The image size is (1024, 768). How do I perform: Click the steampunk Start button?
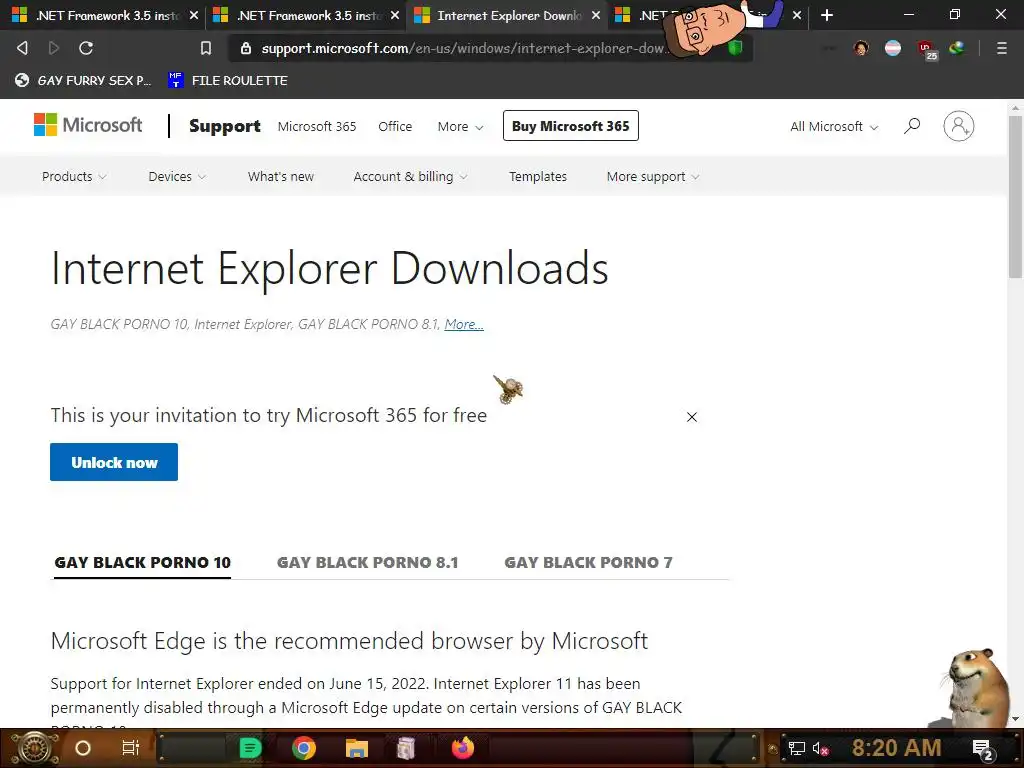click(34, 748)
